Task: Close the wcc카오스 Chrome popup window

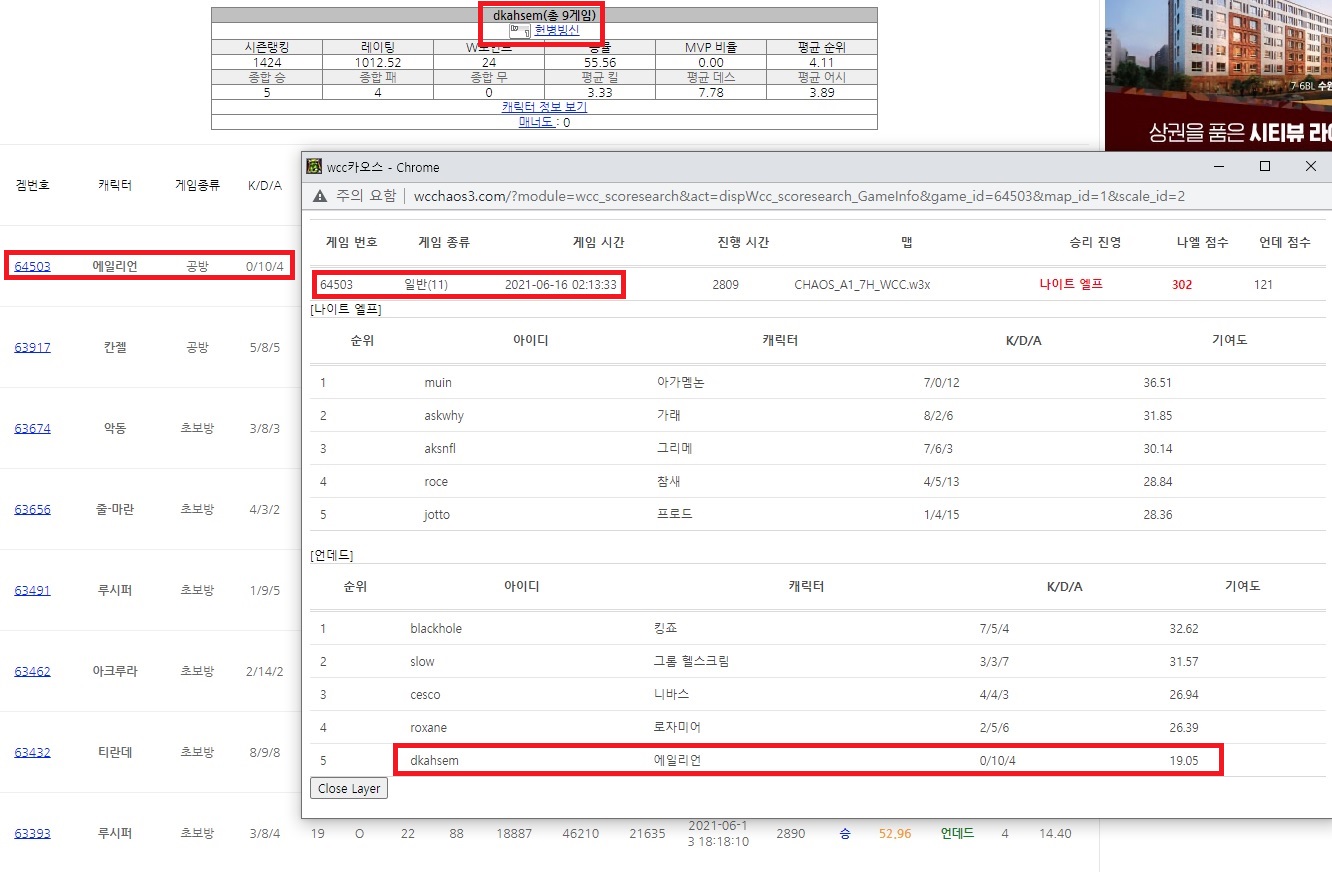Action: (1310, 167)
